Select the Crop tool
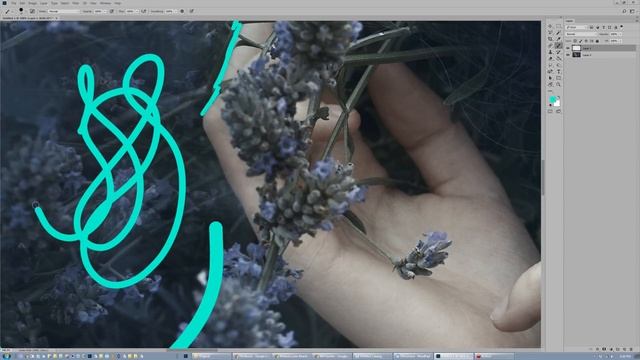 tap(550, 39)
